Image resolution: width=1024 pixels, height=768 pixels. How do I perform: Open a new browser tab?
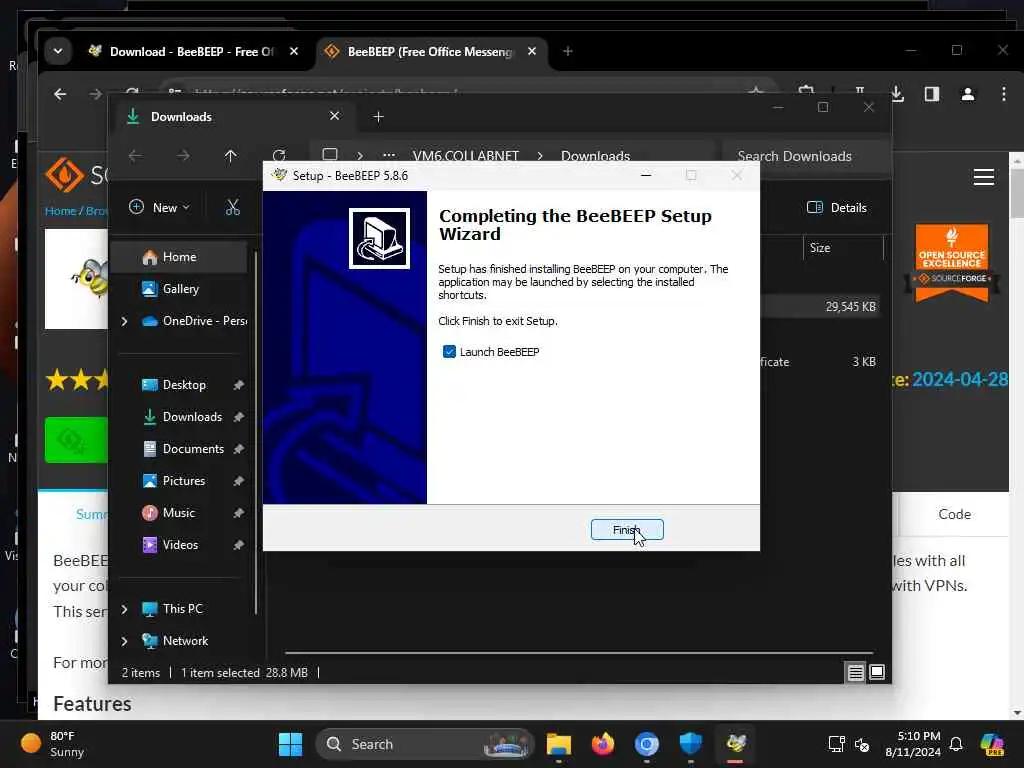[x=568, y=51]
